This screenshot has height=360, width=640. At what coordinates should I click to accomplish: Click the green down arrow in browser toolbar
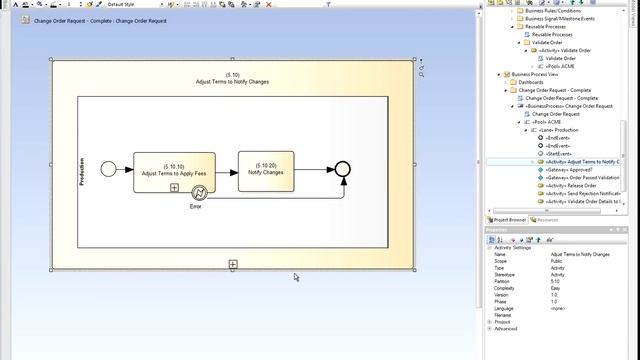tap(581, 2)
